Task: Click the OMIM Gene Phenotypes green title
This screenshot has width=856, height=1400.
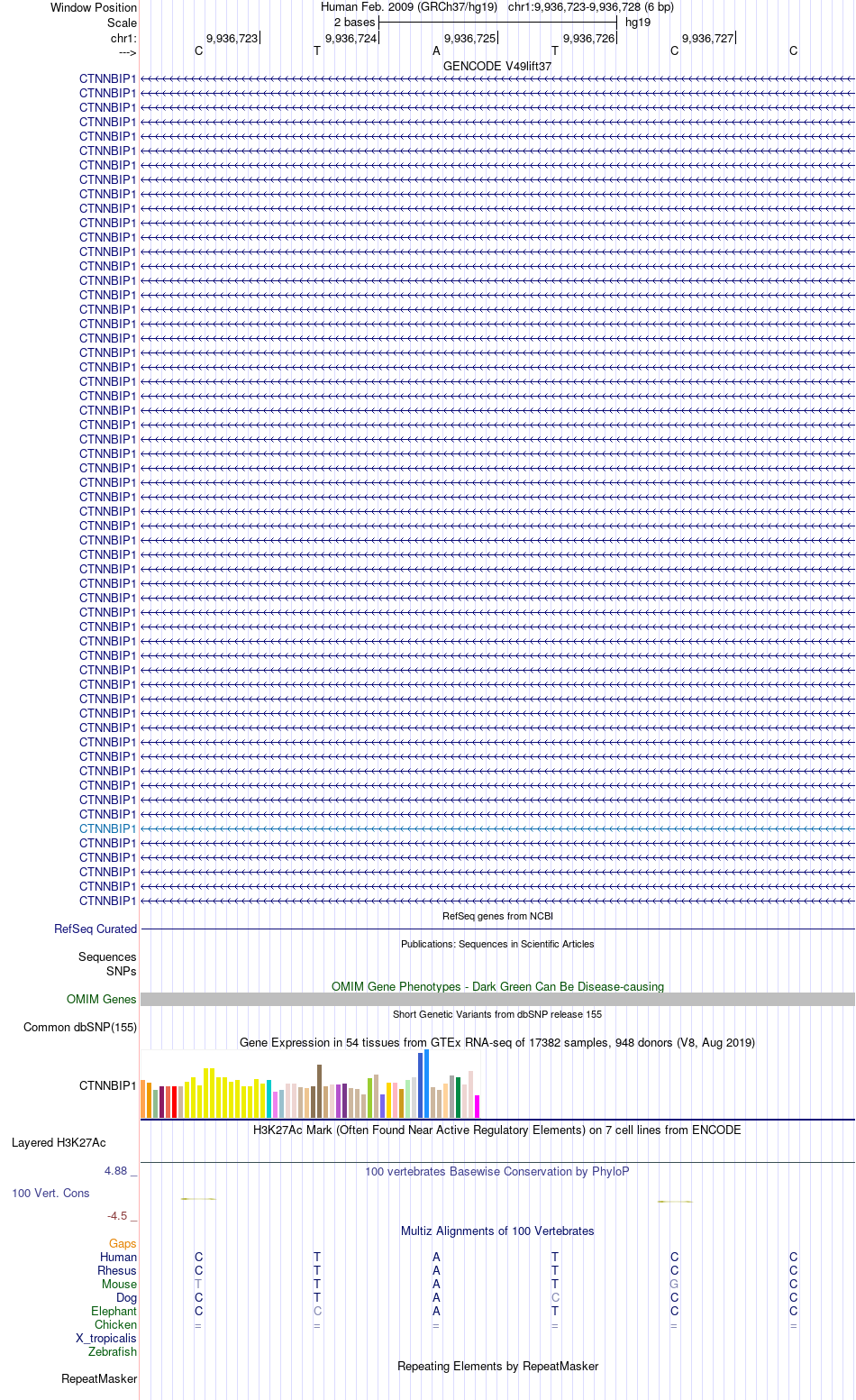Action: 497,986
